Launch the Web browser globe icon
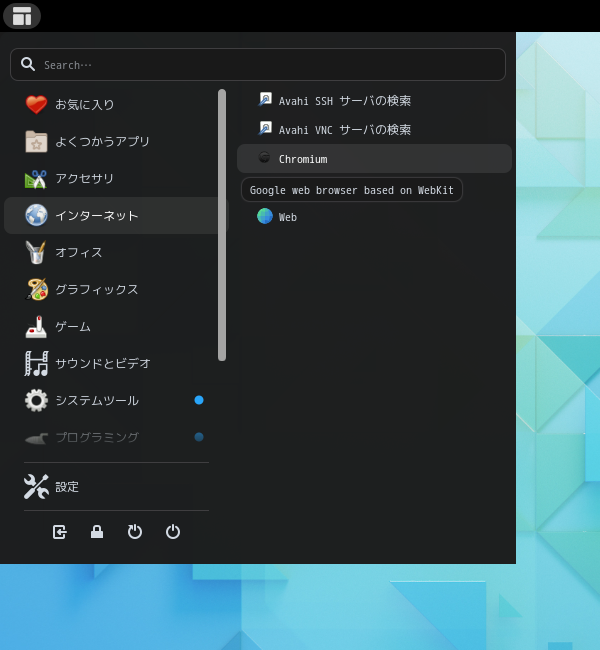 (374, 217)
